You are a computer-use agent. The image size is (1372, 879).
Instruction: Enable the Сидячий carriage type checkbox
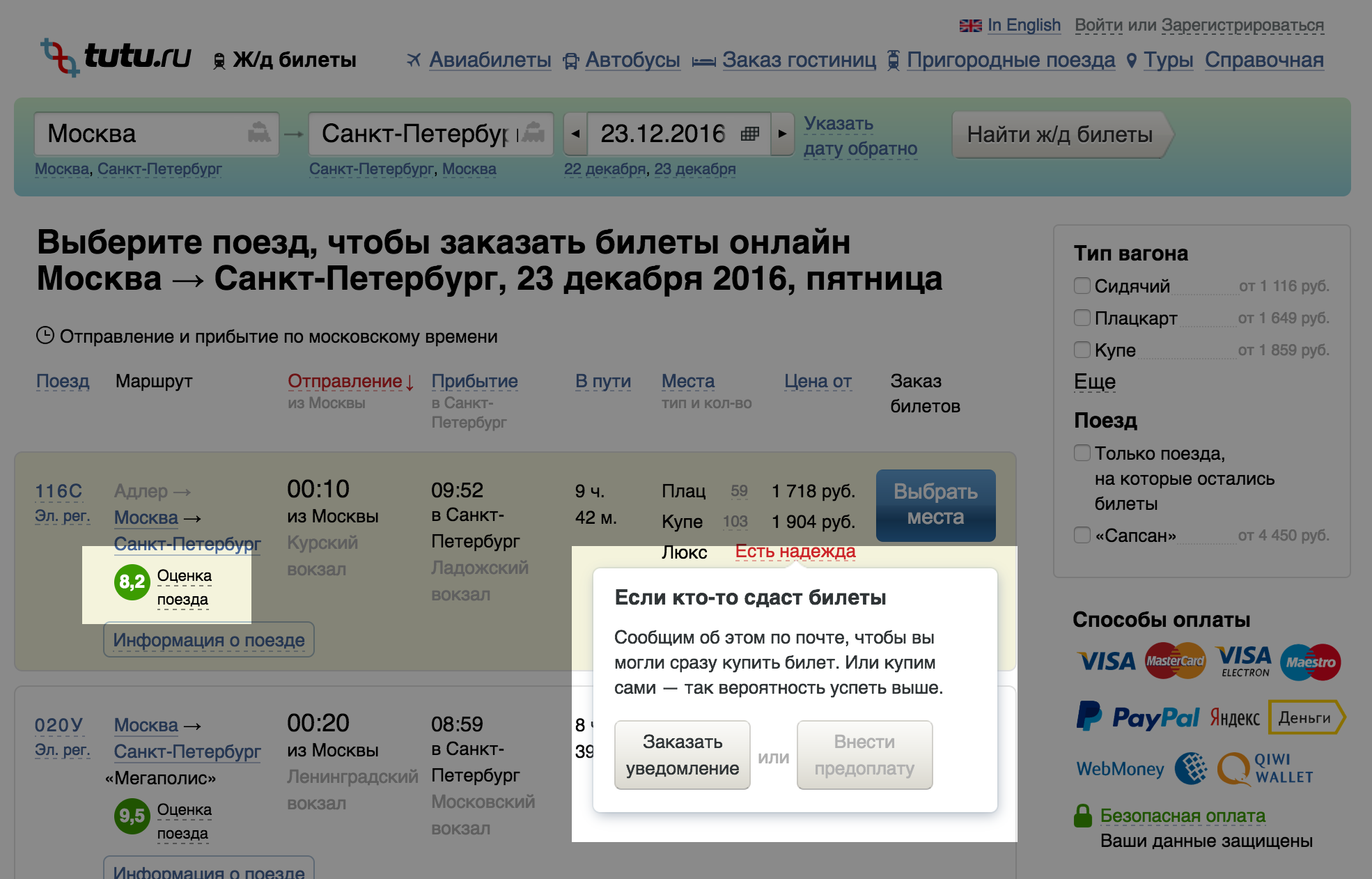[x=1082, y=286]
